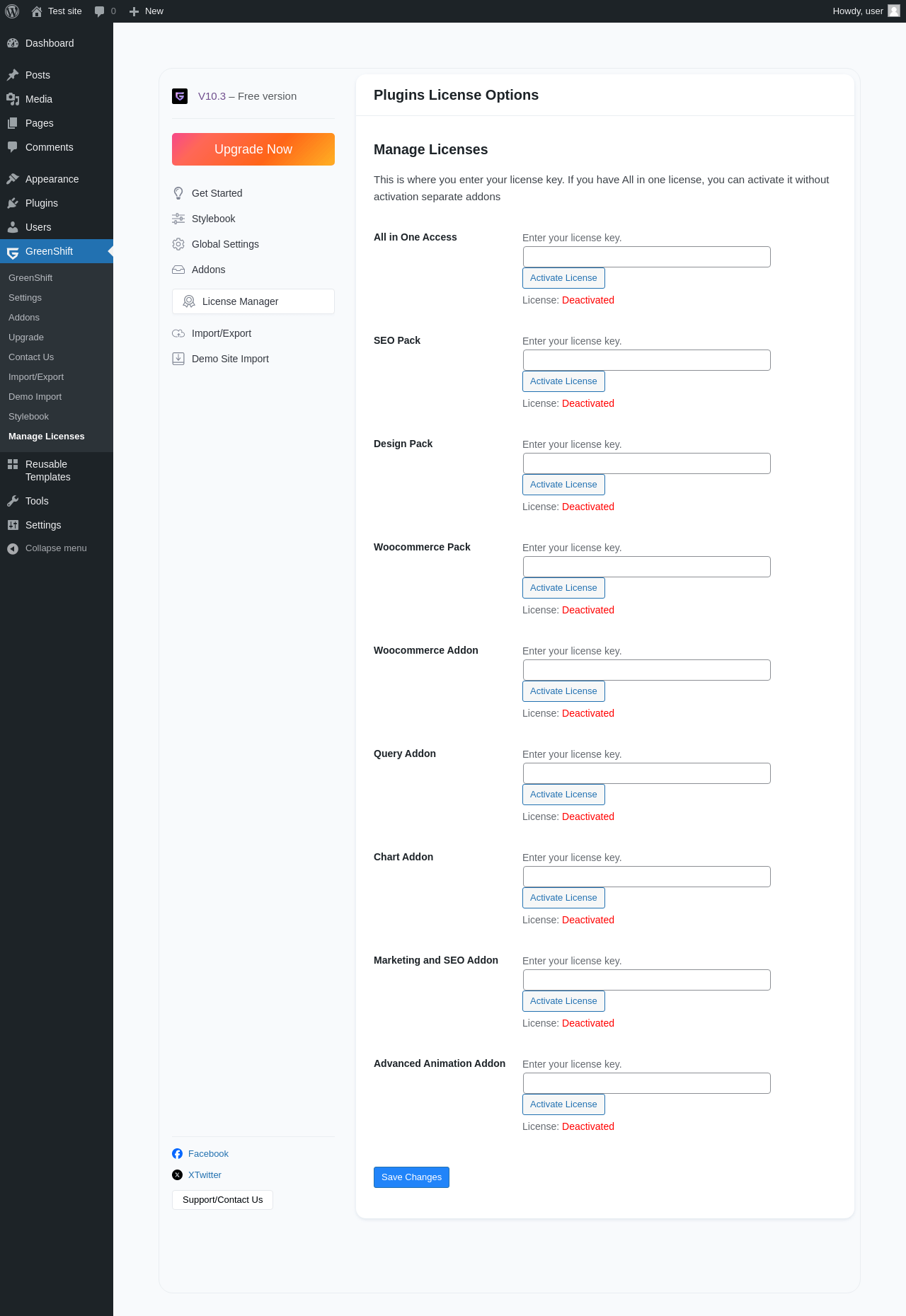Viewport: 906px width, 1316px height.
Task: Click the Posts pushpin icon
Action: [x=13, y=75]
